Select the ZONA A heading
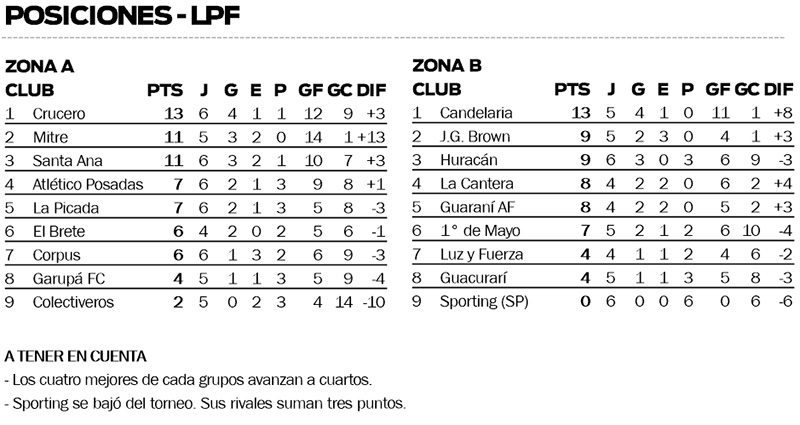The height and width of the screenshot is (425, 800). click(x=40, y=67)
